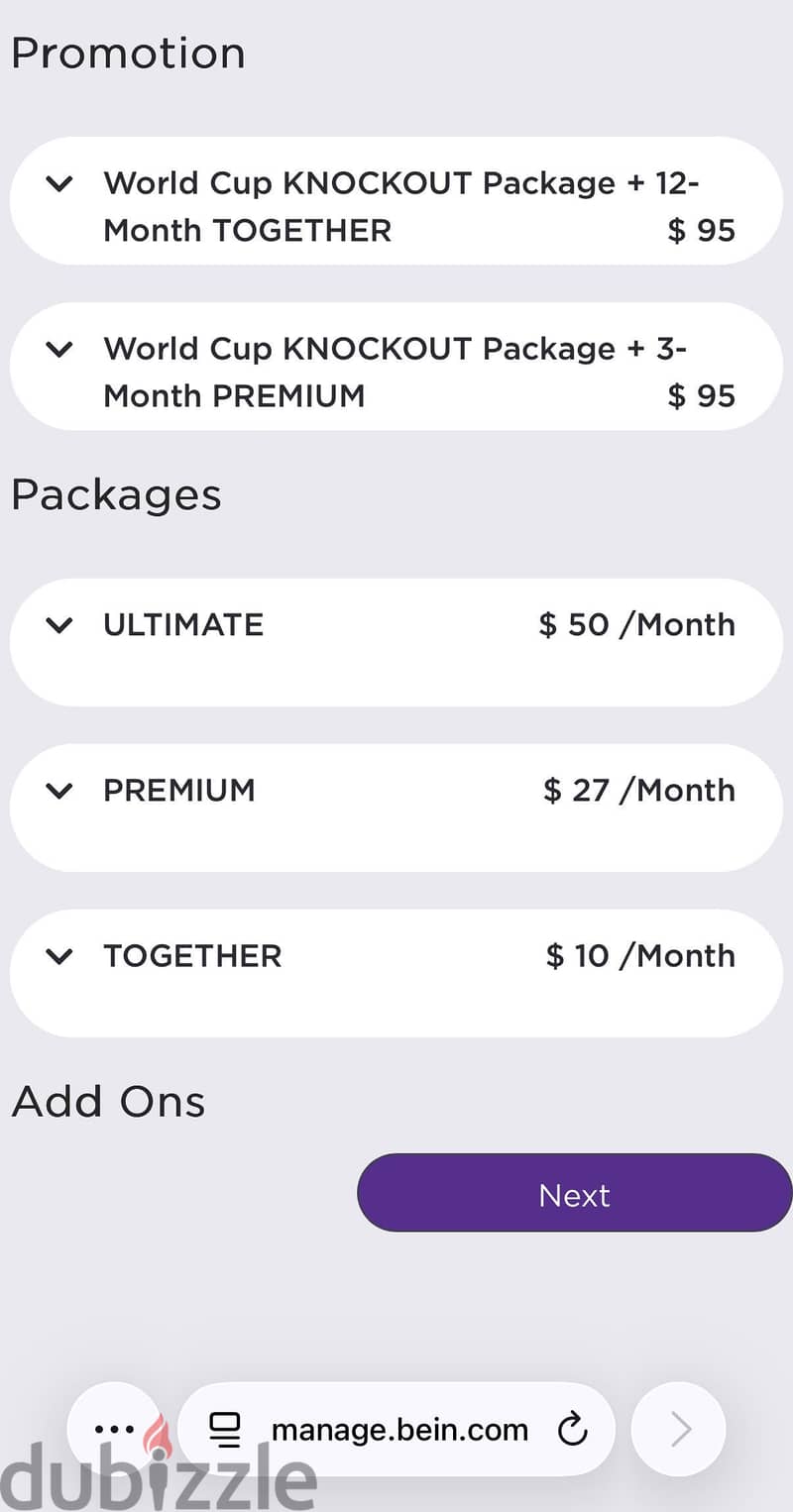
Task: Select the 12-Month TOGETHER promotion text
Action: tap(401, 206)
